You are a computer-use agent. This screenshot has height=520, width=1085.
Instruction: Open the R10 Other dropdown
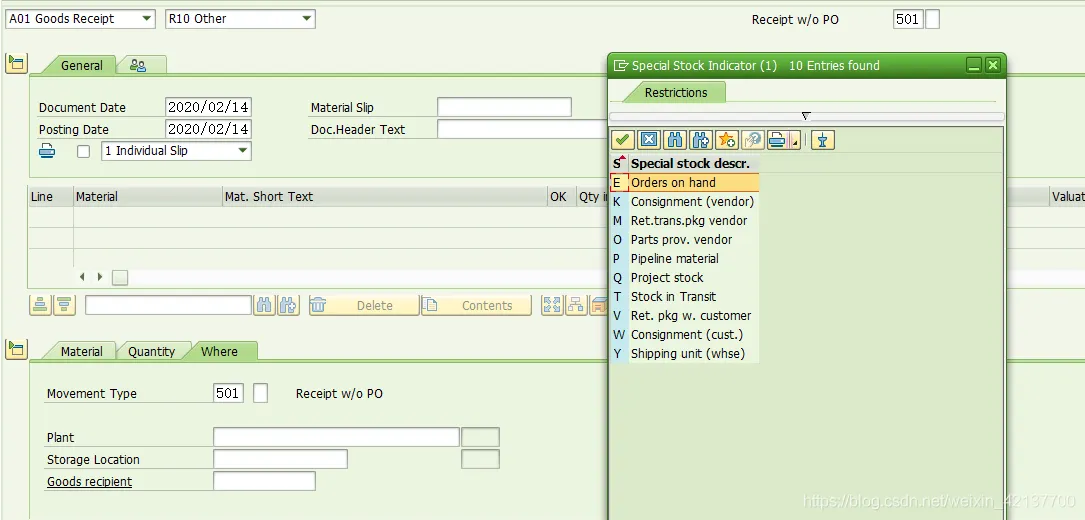[x=240, y=19]
